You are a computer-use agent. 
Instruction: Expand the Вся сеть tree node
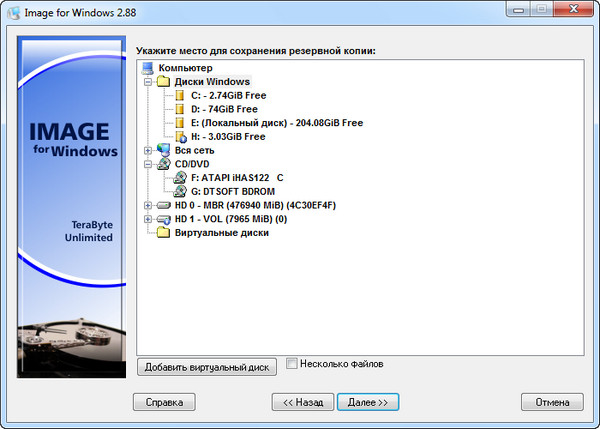point(148,150)
